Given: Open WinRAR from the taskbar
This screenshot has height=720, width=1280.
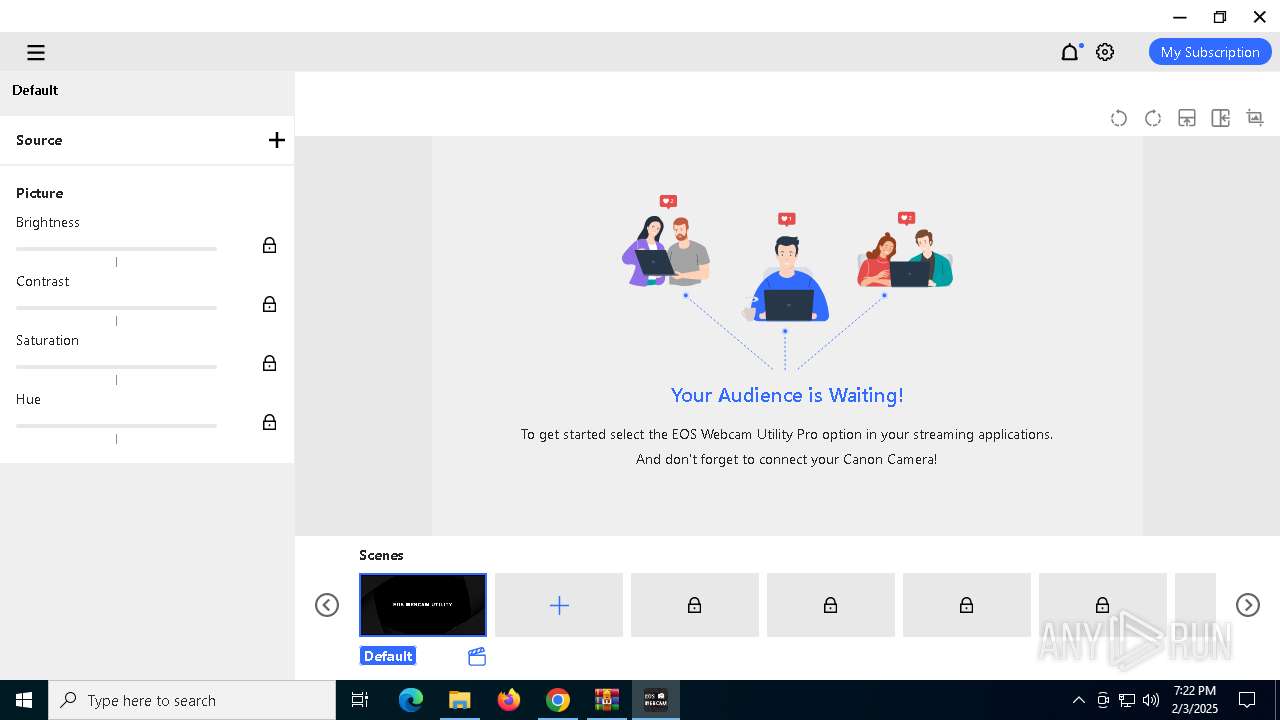Looking at the screenshot, I should 607,700.
